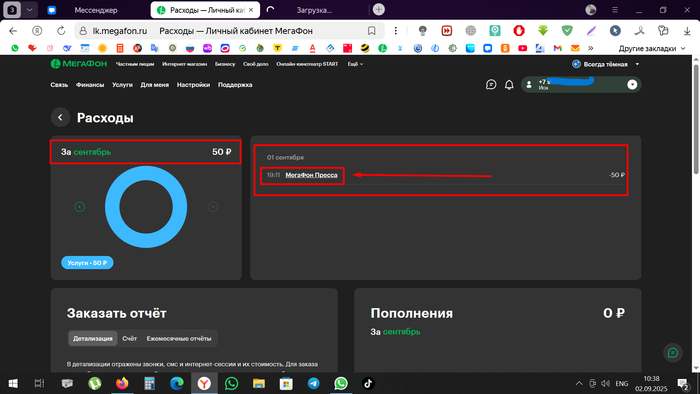Screen dimensions: 700x394
Task: Open Microsoft Edge from the taskbar
Action: point(177,383)
